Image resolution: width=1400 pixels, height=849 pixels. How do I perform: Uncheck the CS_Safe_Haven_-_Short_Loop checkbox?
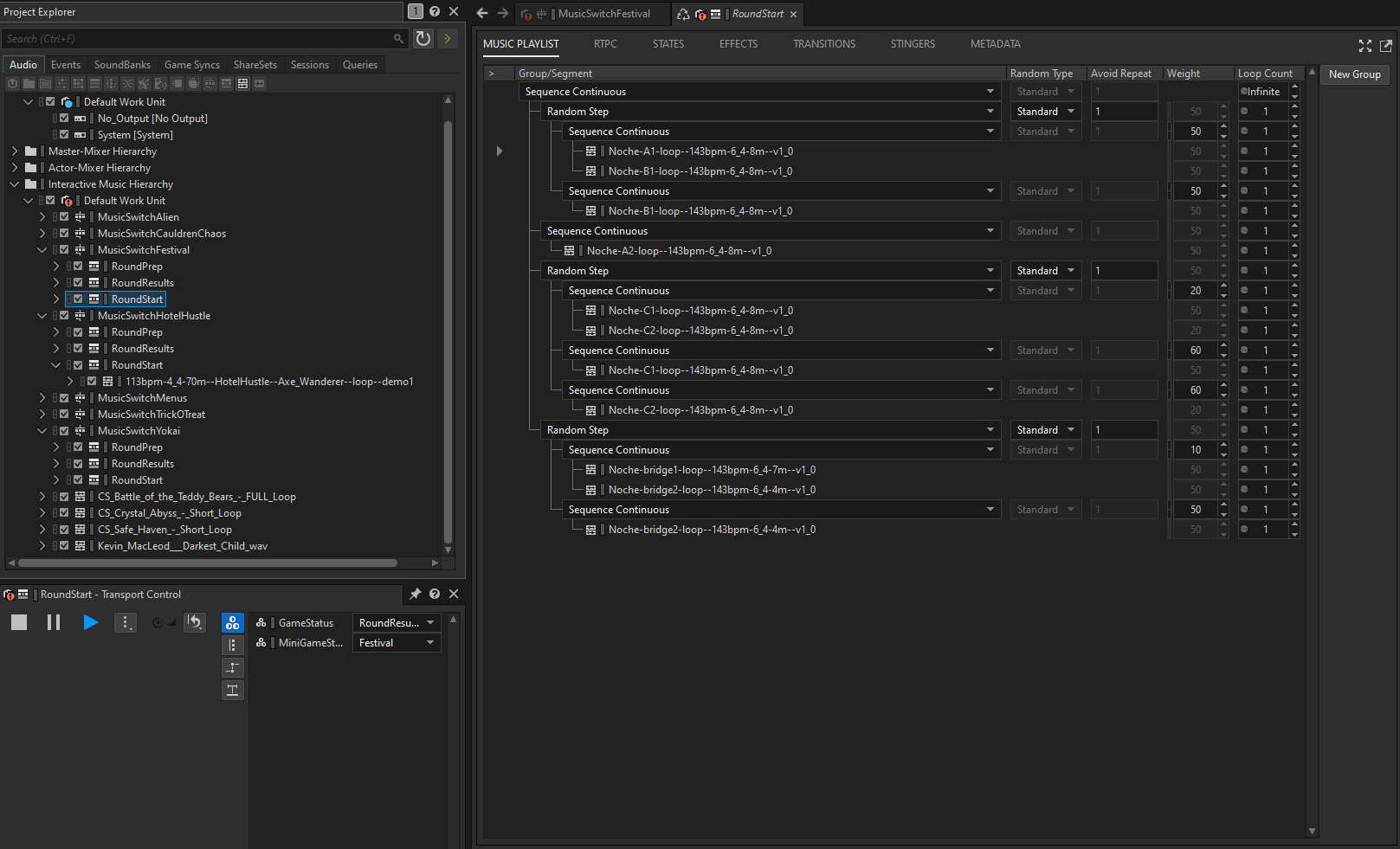[64, 530]
